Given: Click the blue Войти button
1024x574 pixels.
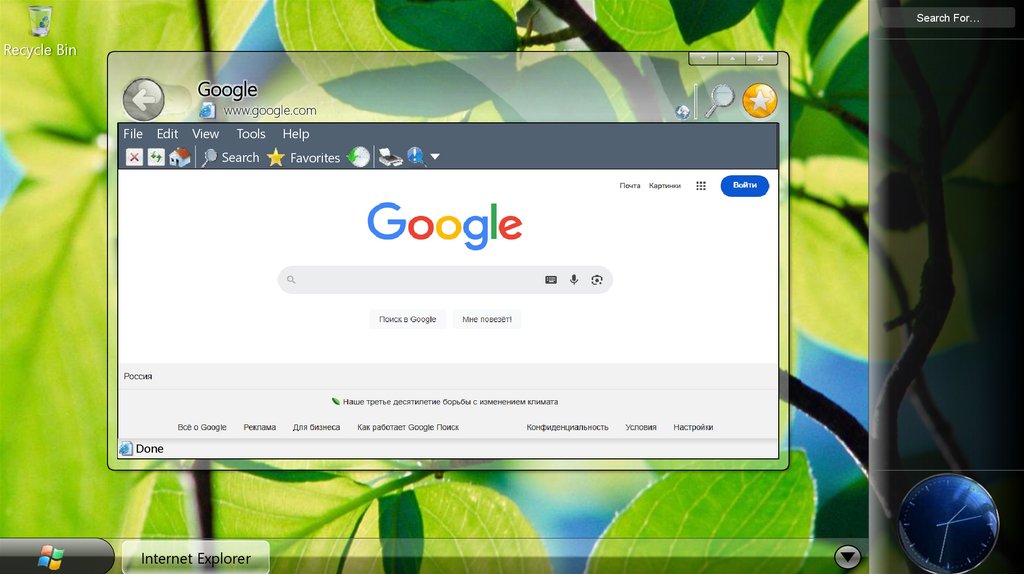Looking at the screenshot, I should point(744,185).
